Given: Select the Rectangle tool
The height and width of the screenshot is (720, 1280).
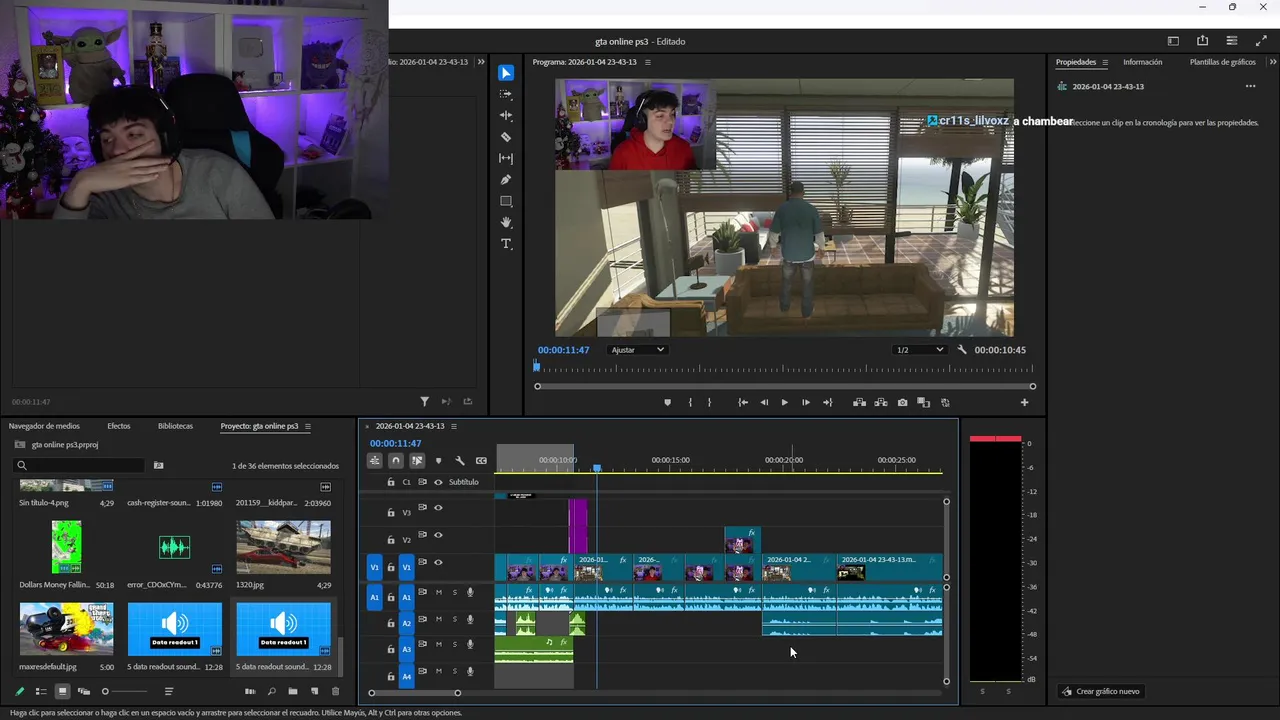Looking at the screenshot, I should tap(506, 201).
